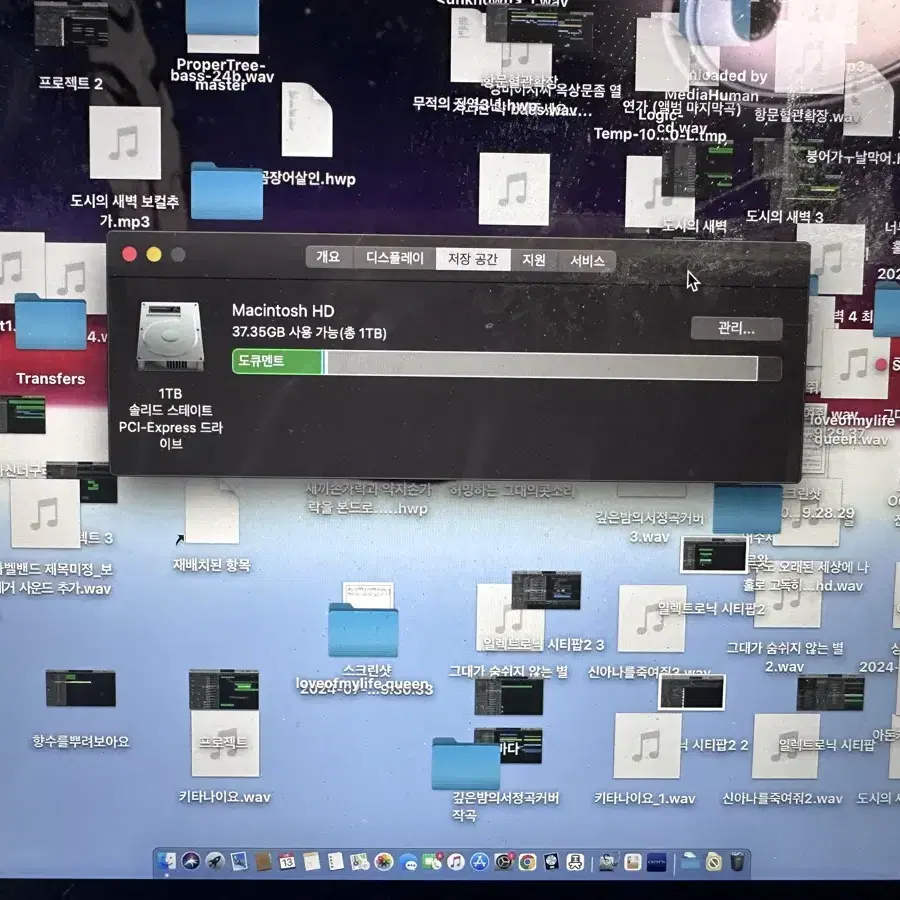Close the storage window with red button
Image resolution: width=900 pixels, height=900 pixels.
click(x=130, y=254)
